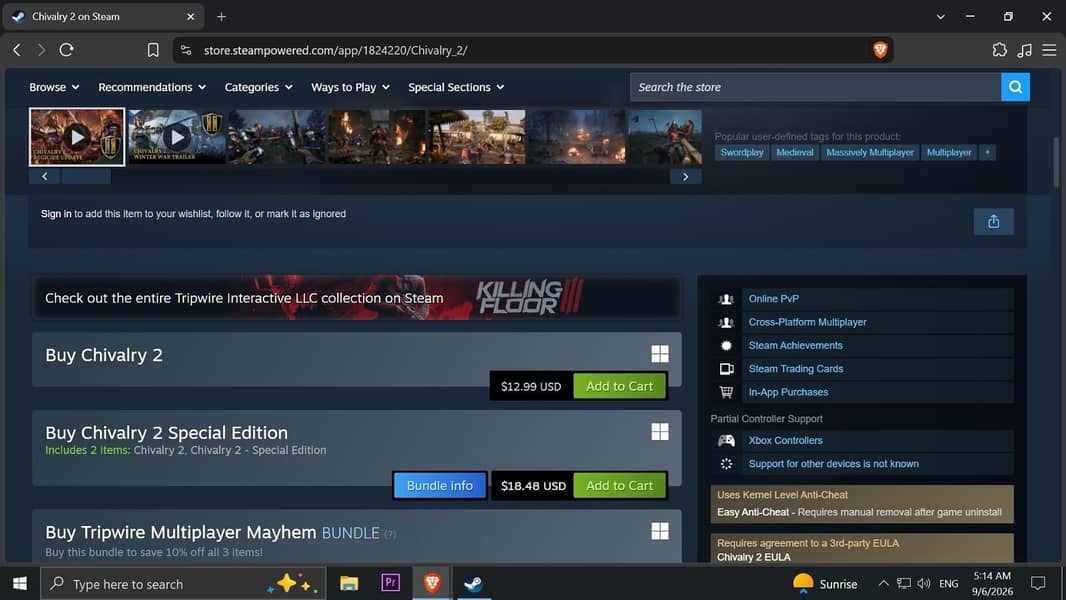Open the Cross-Platform Multiplayer link

click(807, 322)
